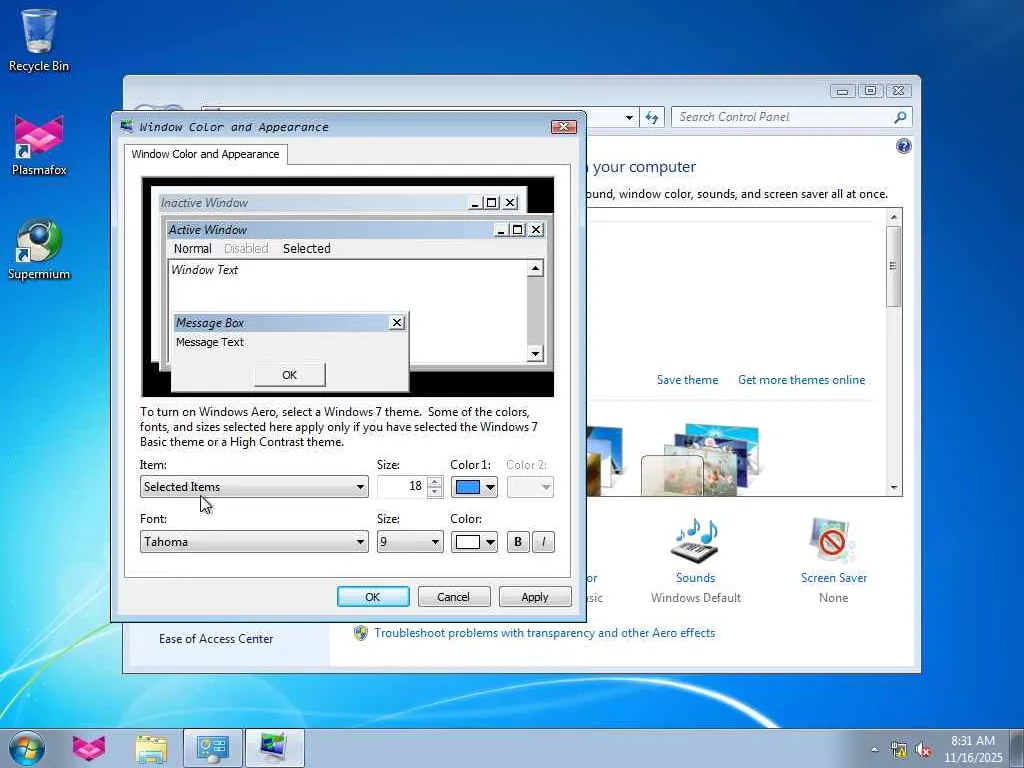Click the Apply button

(x=535, y=597)
